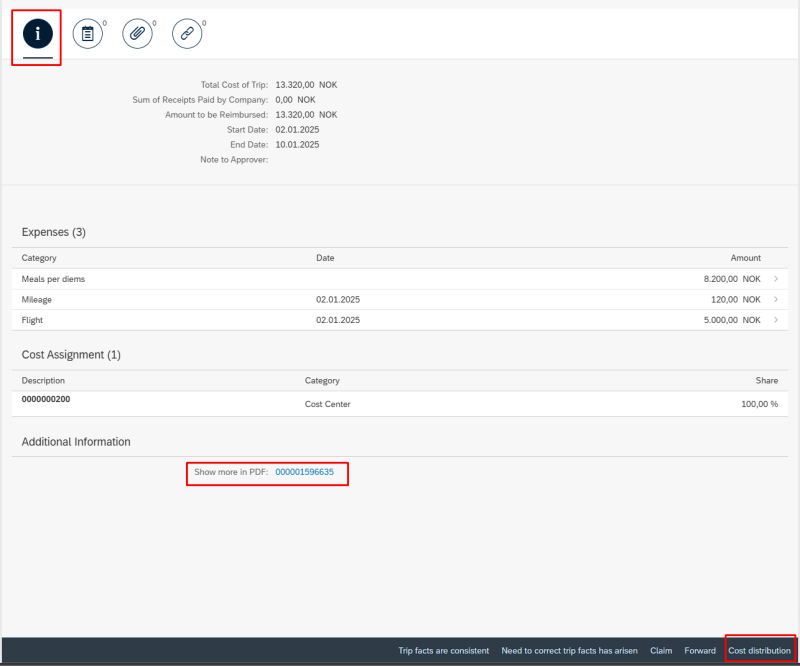Click the Expenses (3) section heading

coord(54,232)
